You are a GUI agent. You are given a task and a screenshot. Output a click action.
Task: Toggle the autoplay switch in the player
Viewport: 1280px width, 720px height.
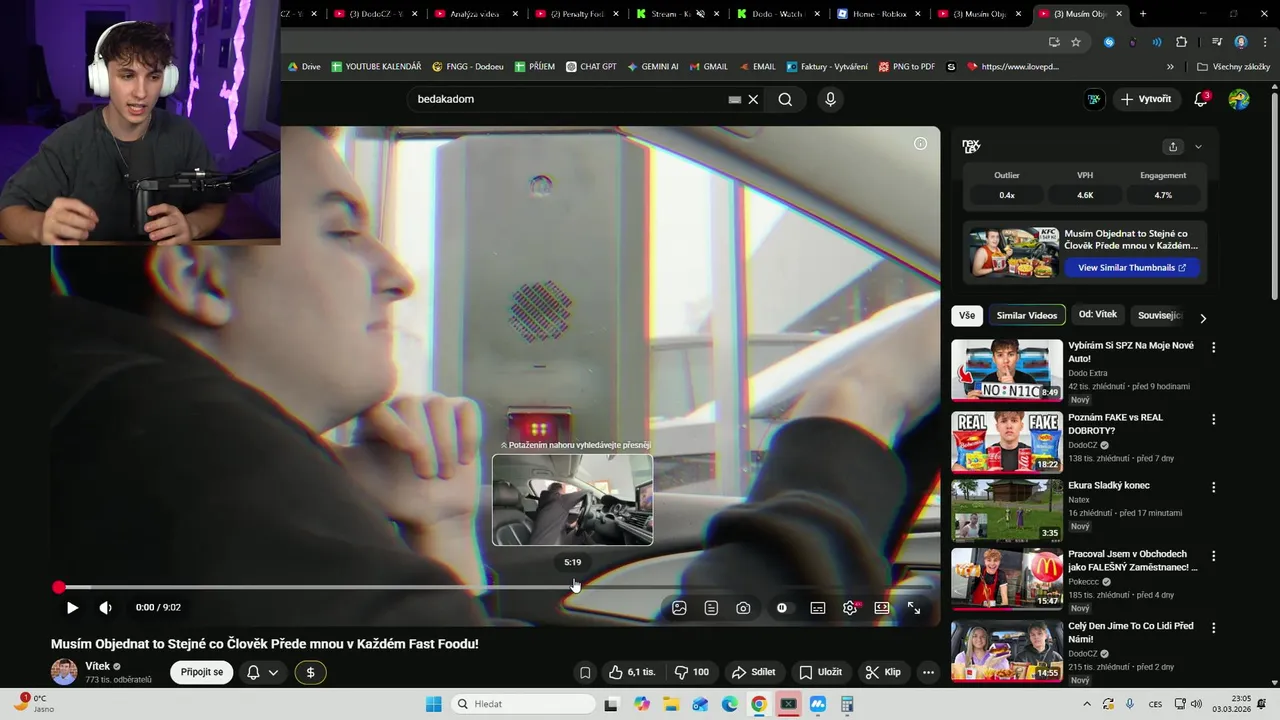point(782,607)
